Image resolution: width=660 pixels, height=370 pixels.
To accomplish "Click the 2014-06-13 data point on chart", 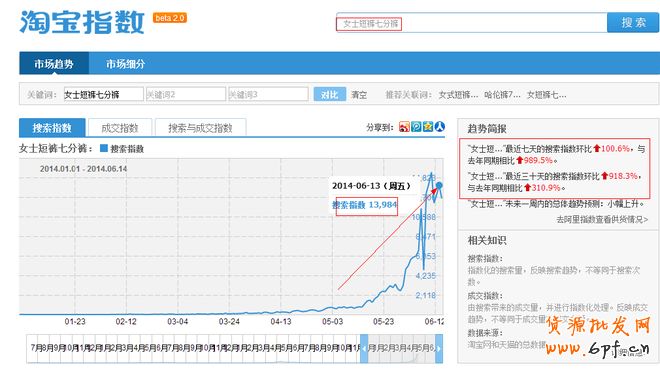I will coord(439,185).
